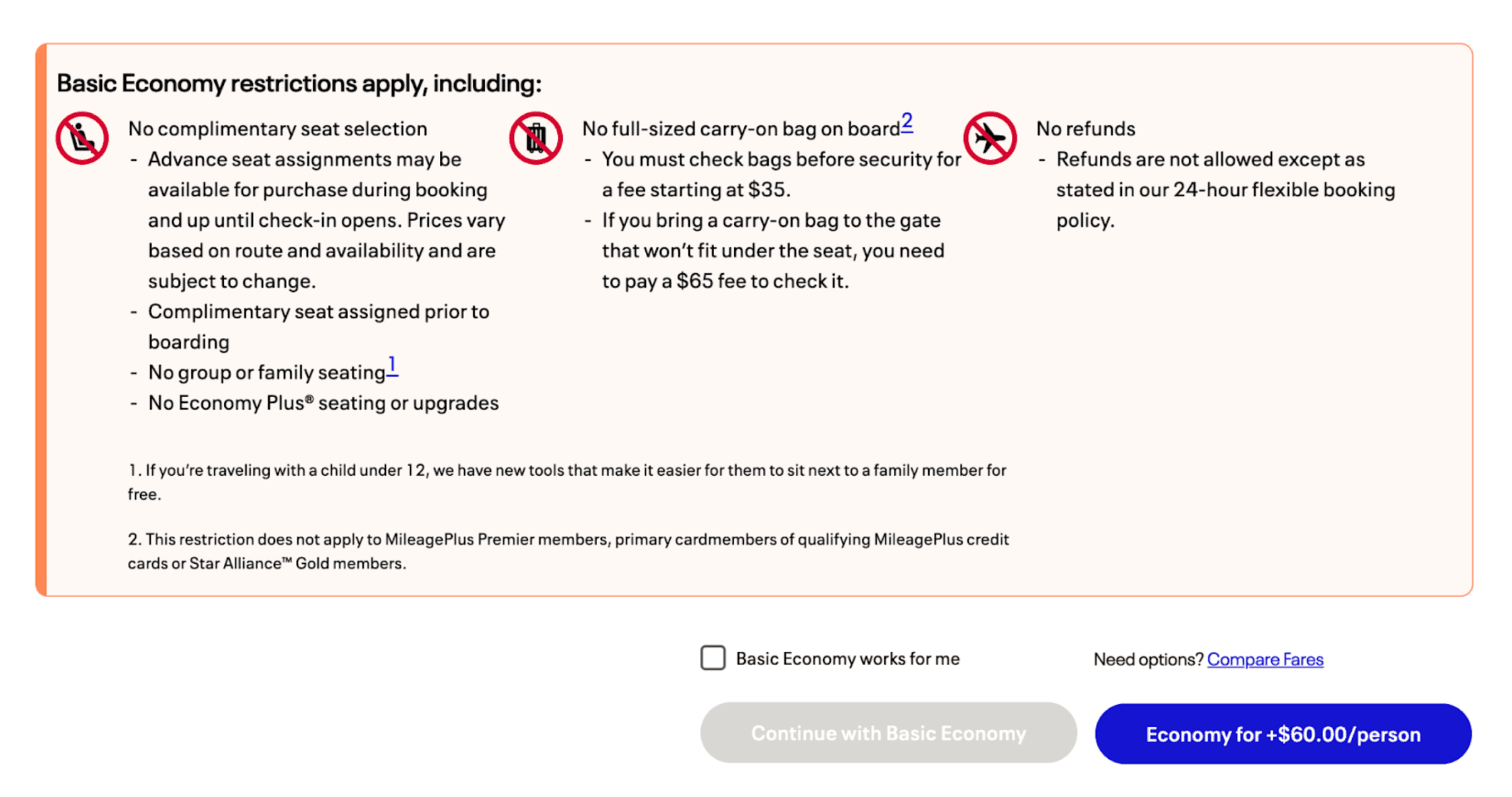Click the No refunds heading
1512x797 pixels.
1085,129
